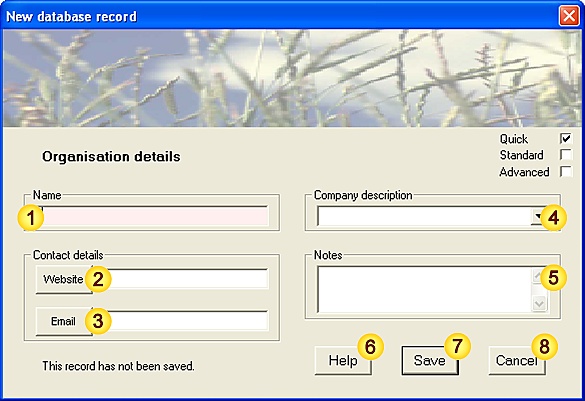Screen dimensions: 585x401
Task: Click the Help button
Action: point(343,361)
